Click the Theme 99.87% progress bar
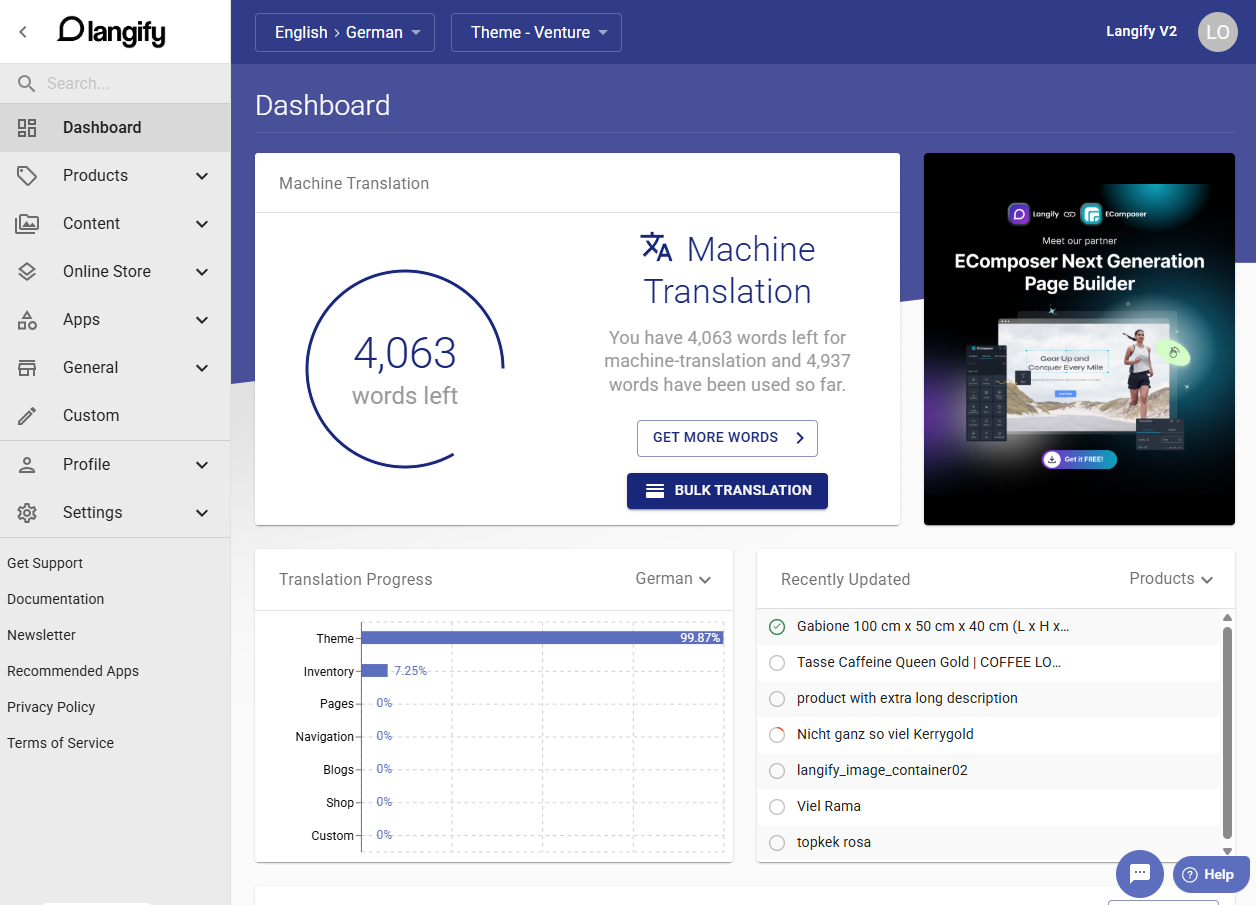 pos(542,638)
